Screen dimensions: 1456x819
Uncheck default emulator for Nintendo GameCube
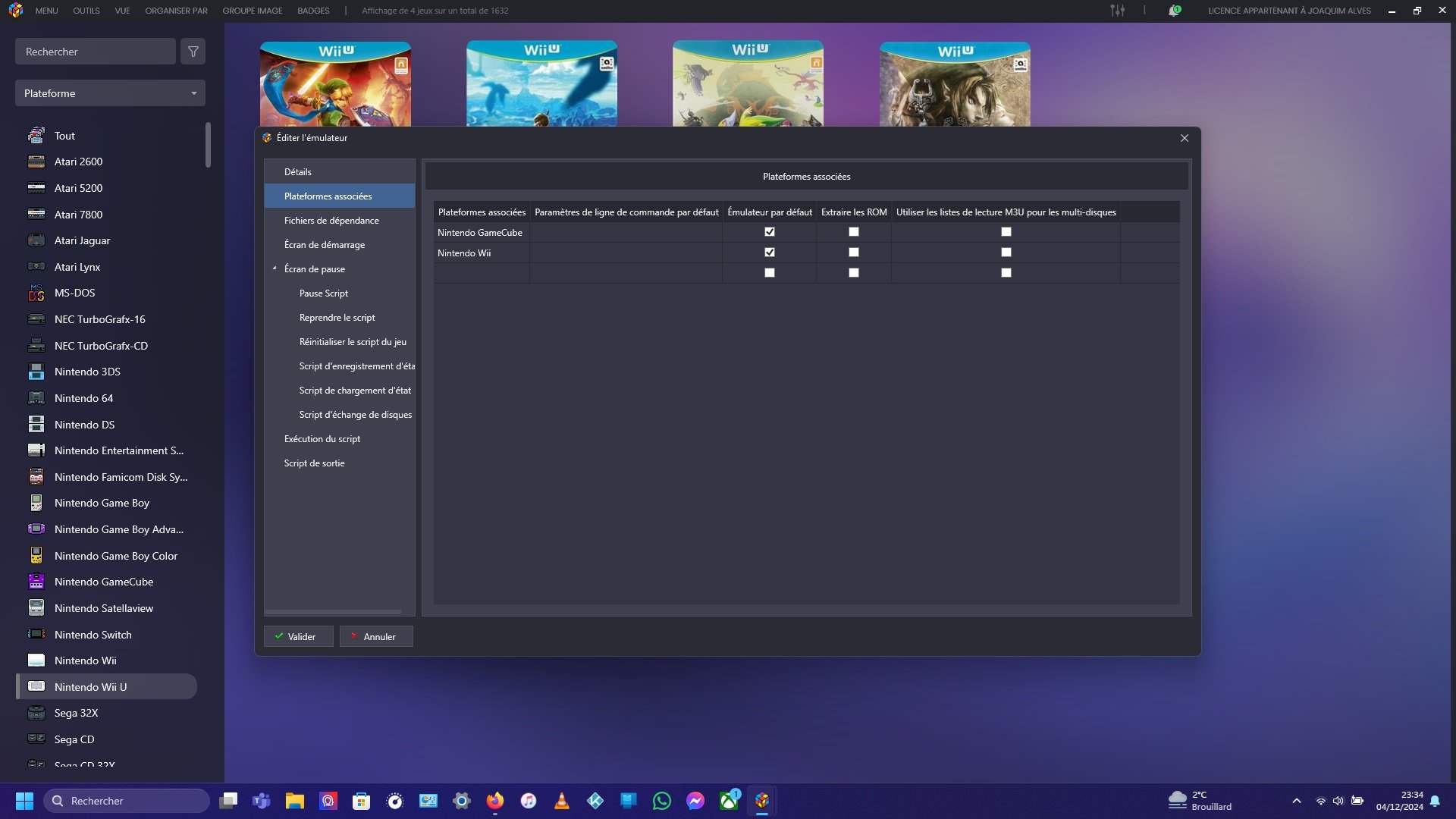770,232
